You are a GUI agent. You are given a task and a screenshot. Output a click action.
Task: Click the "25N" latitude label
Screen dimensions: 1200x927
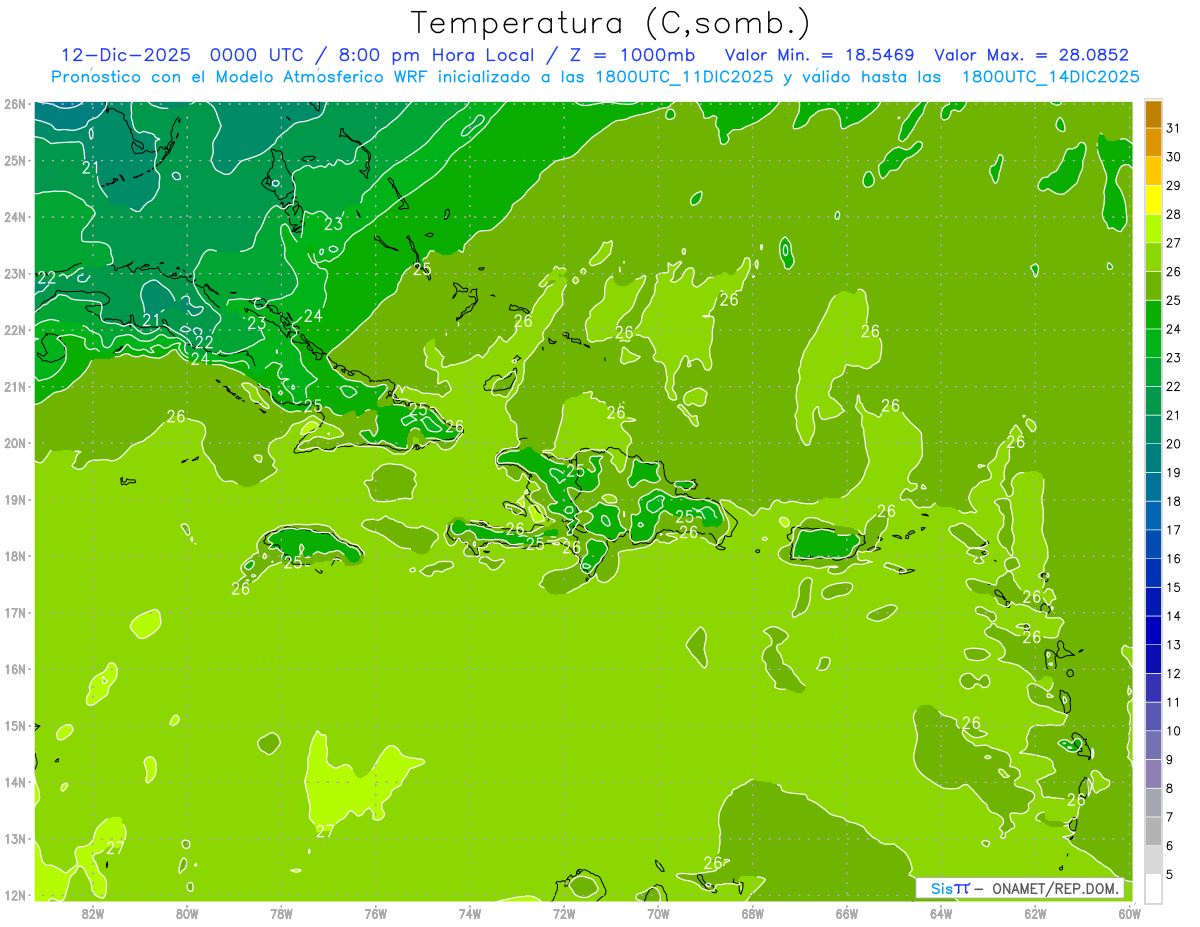click(x=14, y=160)
